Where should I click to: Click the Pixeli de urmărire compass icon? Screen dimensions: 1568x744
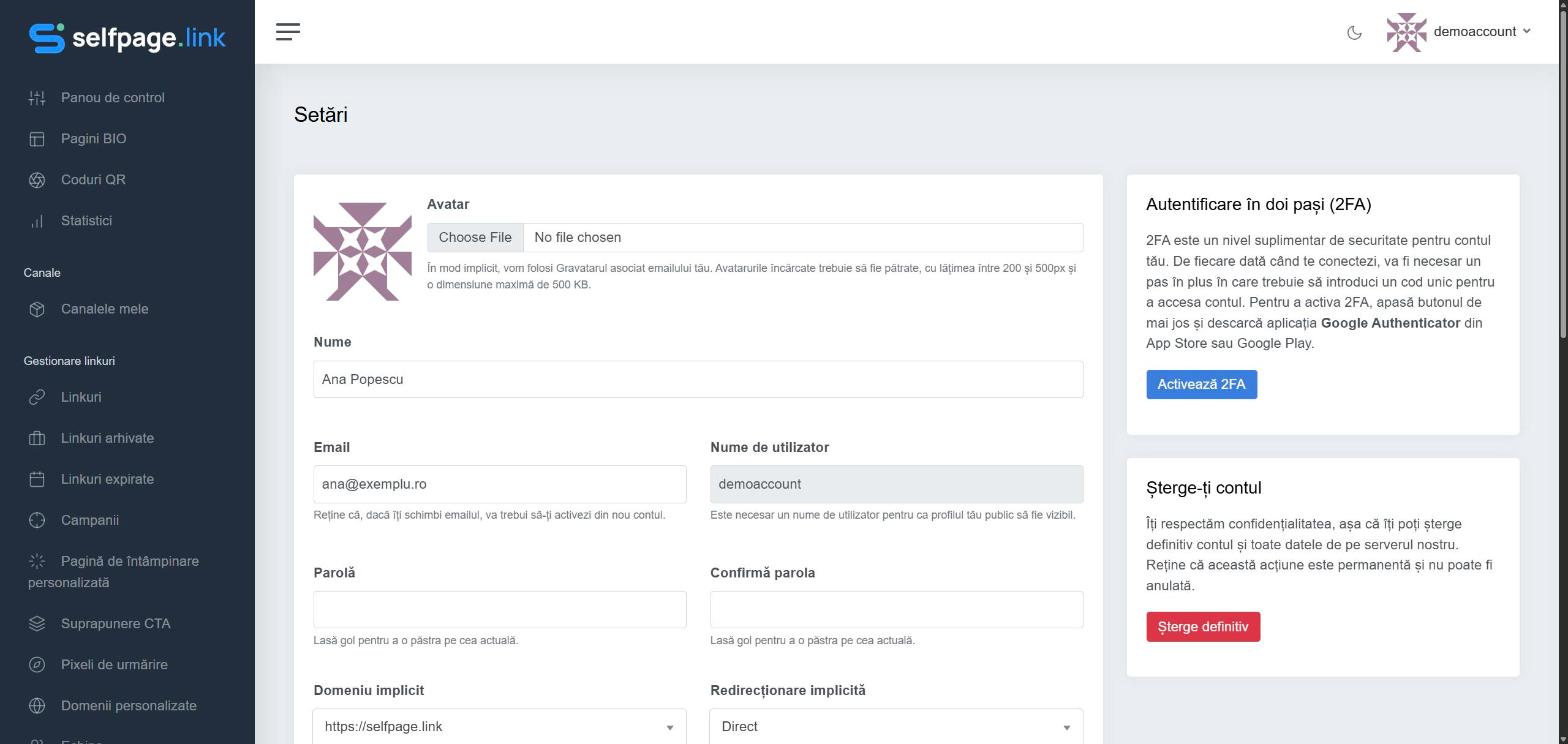click(37, 665)
